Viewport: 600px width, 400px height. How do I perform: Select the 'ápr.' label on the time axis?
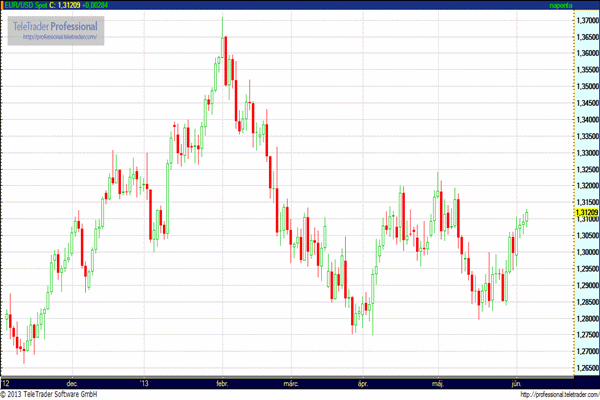364,383
